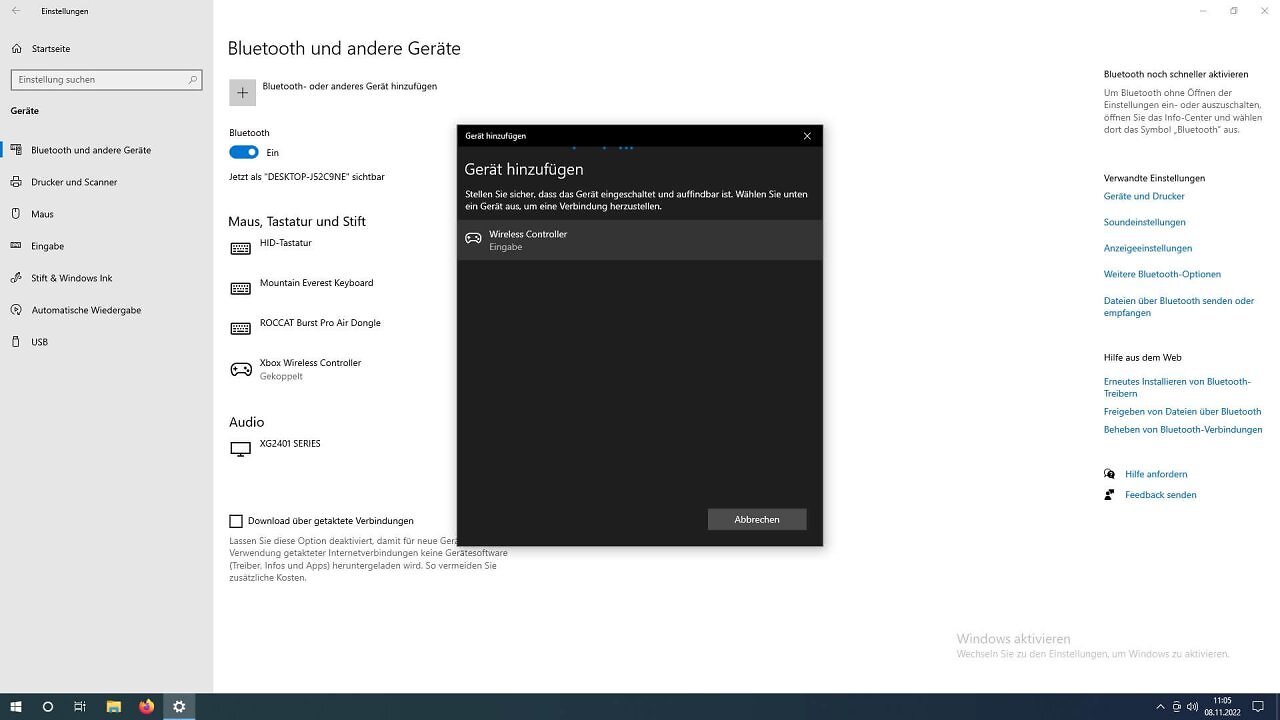
Task: Select Mountain Everest Keyboard icon
Action: point(241,288)
